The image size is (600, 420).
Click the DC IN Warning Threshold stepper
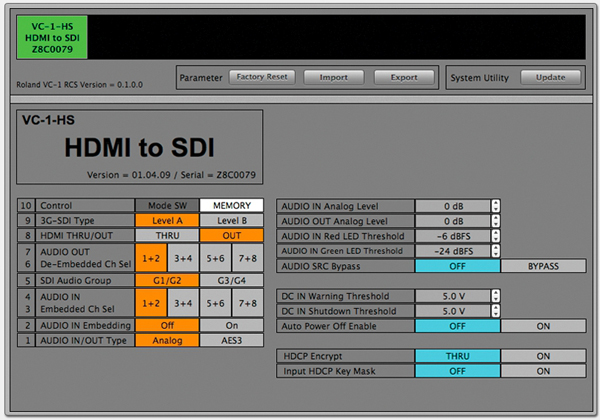click(496, 296)
